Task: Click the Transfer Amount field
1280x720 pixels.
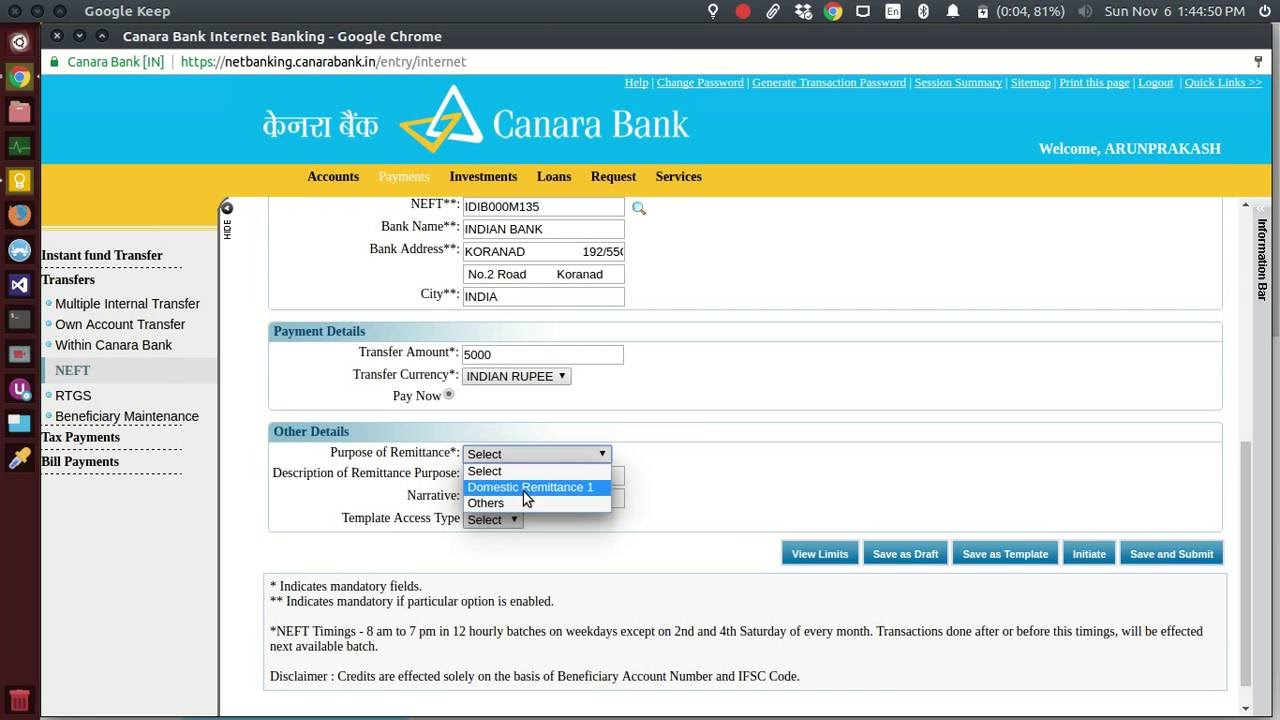Action: coord(543,355)
